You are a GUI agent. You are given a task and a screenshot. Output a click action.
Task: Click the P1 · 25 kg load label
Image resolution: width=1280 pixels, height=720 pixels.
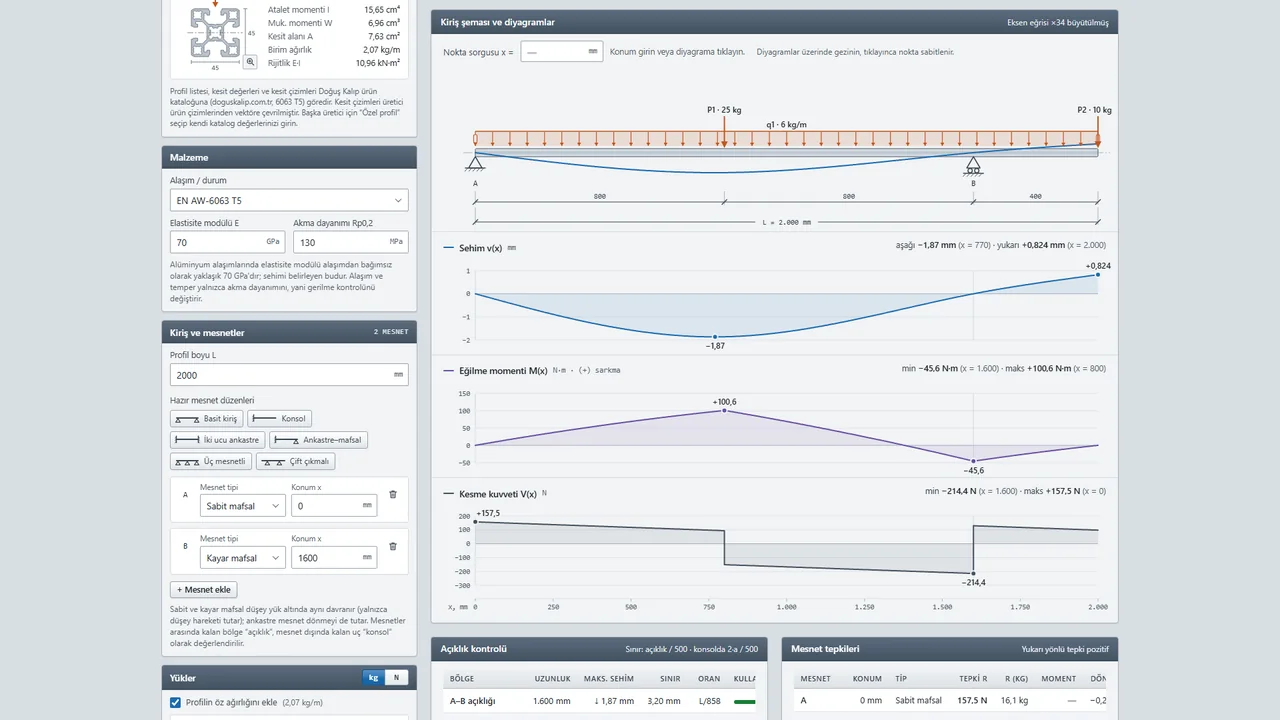pos(724,110)
